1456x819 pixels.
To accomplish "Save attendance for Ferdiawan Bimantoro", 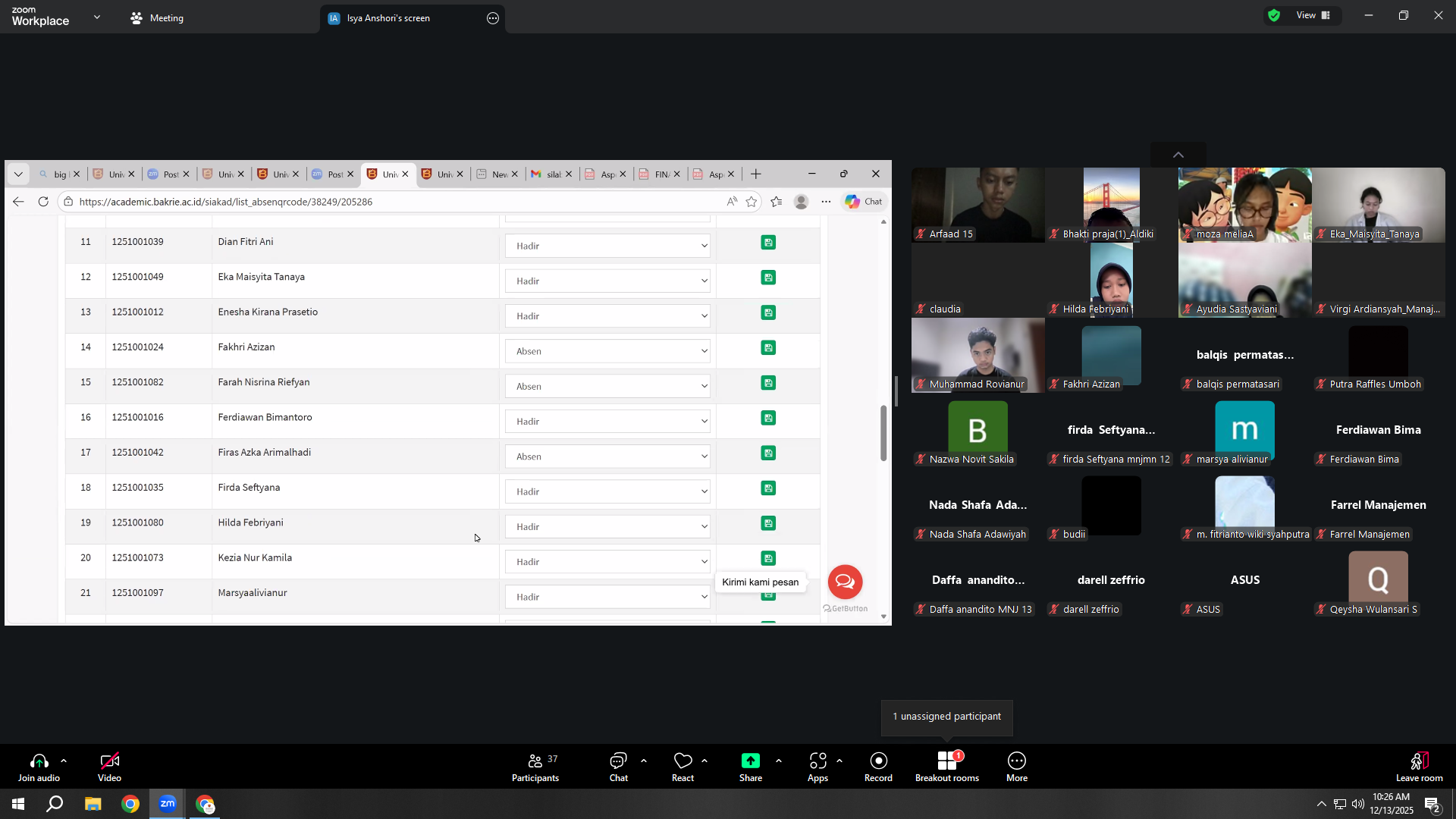I will click(768, 418).
